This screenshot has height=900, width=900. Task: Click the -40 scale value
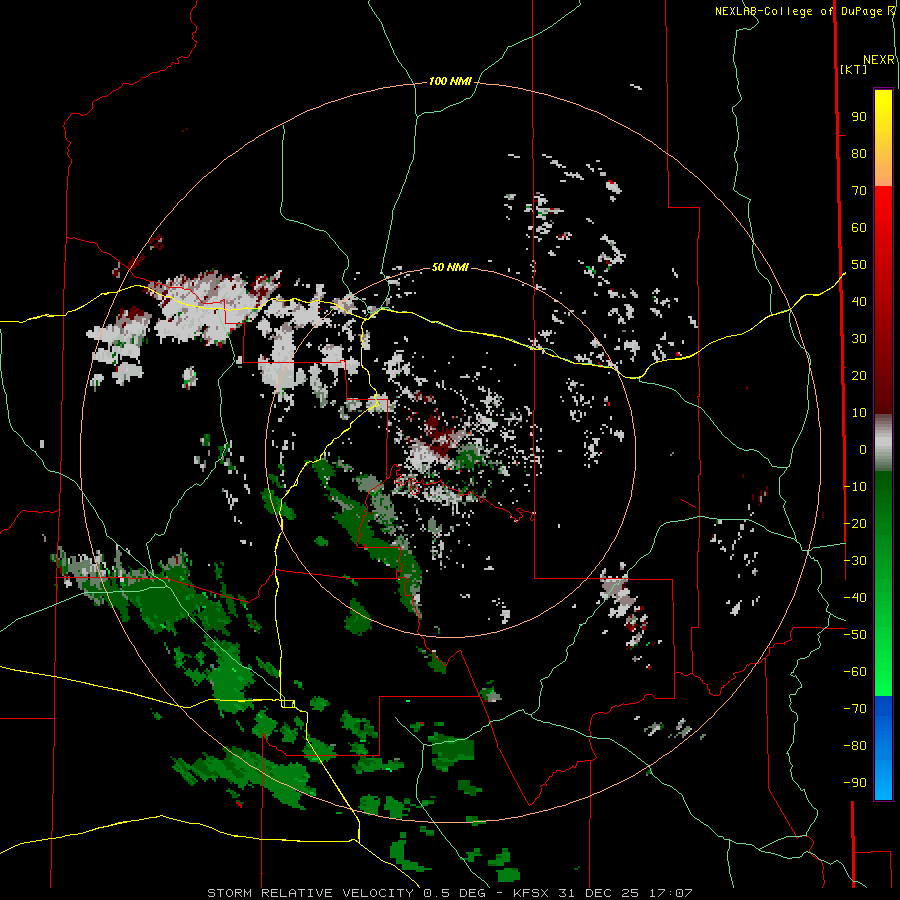click(855, 598)
